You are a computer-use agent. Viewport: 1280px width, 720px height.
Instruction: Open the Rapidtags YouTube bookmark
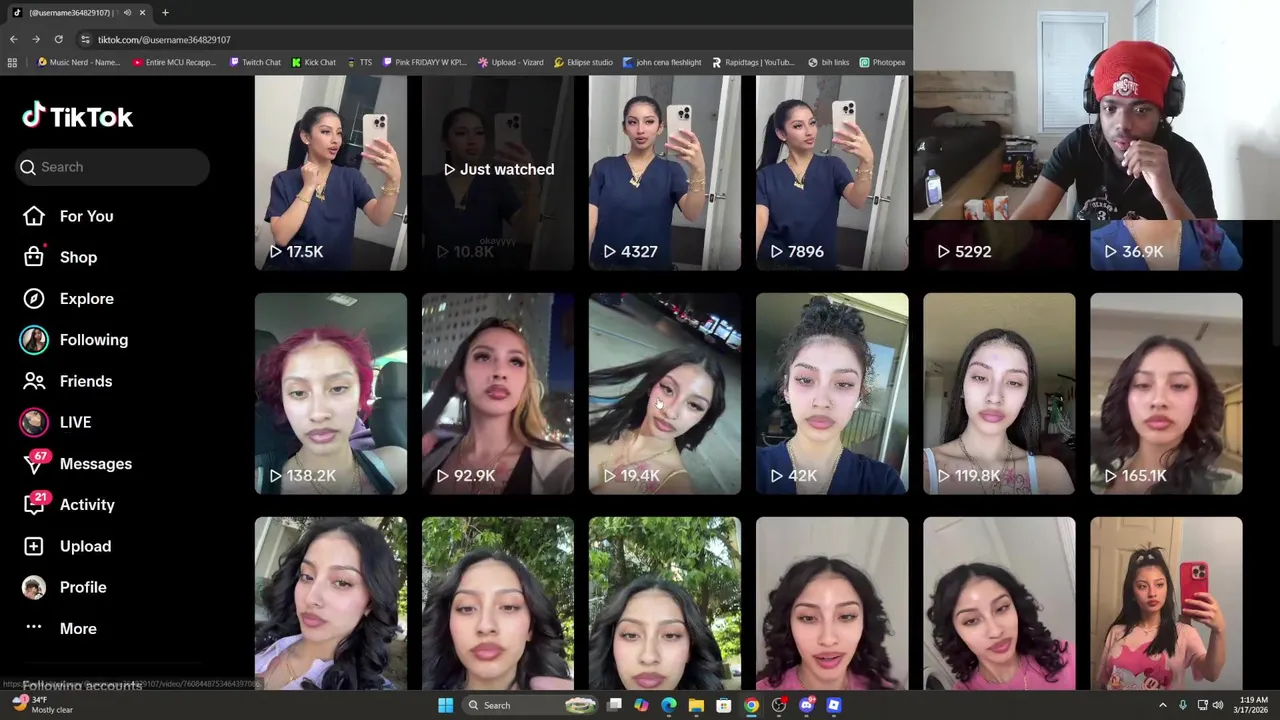coord(752,62)
